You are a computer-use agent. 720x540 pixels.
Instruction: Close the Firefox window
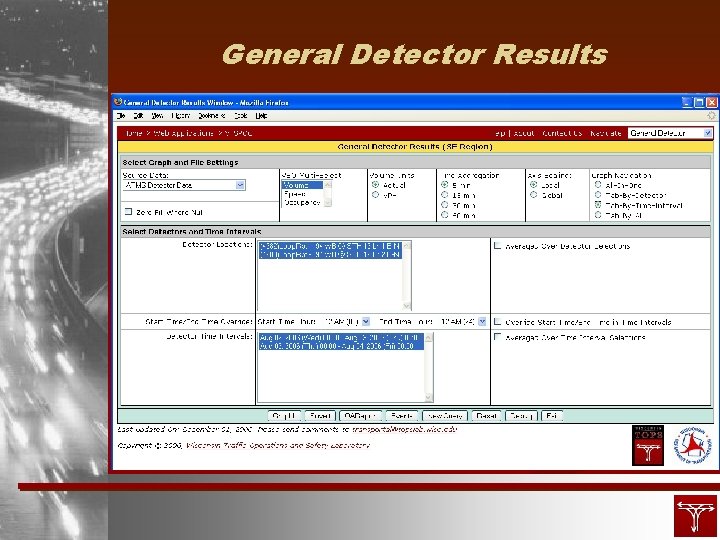[x=711, y=102]
